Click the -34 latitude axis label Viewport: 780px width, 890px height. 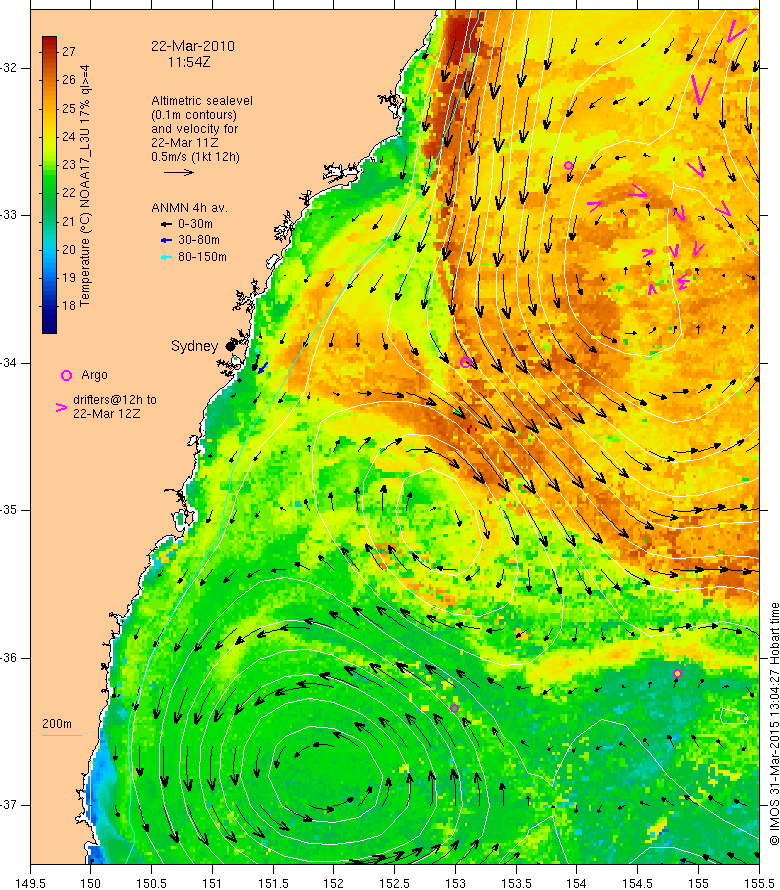[9, 363]
